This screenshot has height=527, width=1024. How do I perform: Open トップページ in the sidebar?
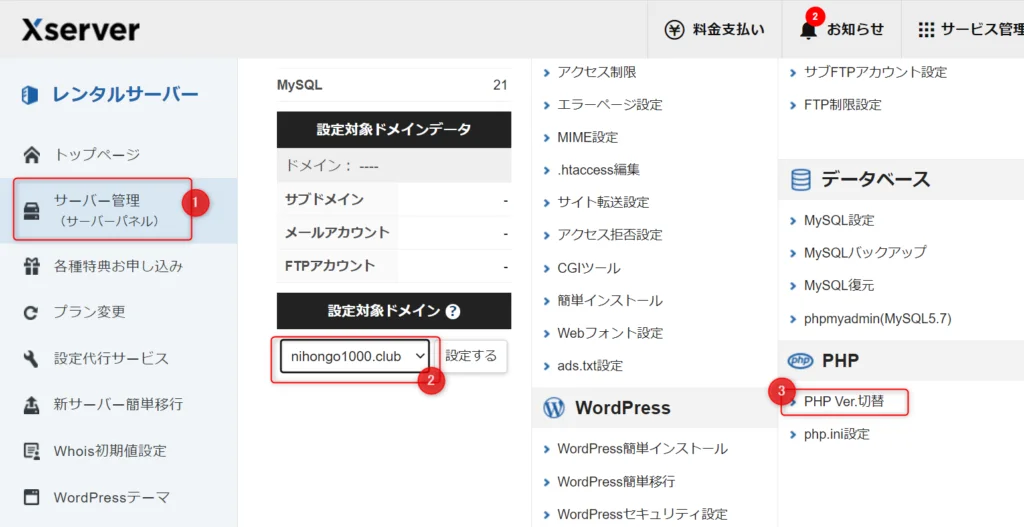pyautogui.click(x=97, y=155)
